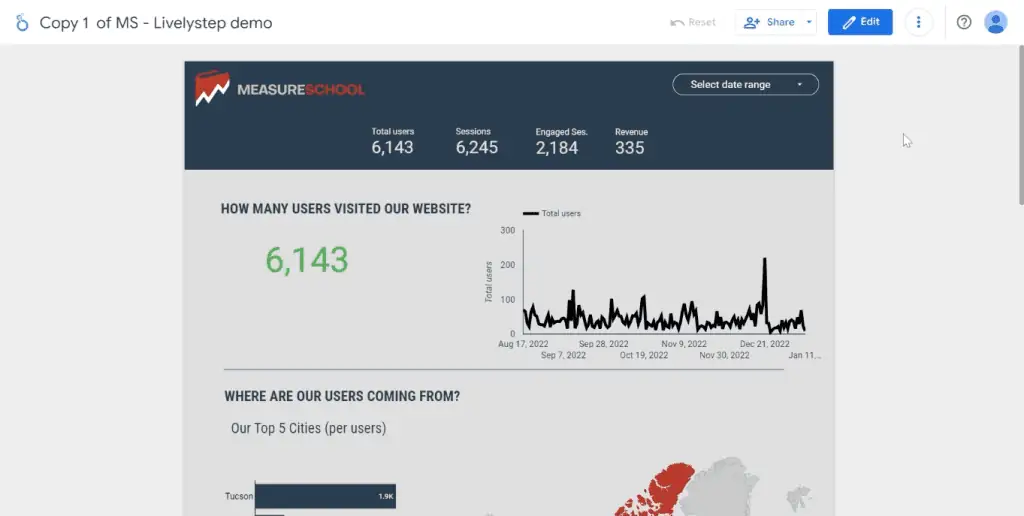1024x516 pixels.
Task: Click the Sessions 6,245 scorecard
Action: 477,142
